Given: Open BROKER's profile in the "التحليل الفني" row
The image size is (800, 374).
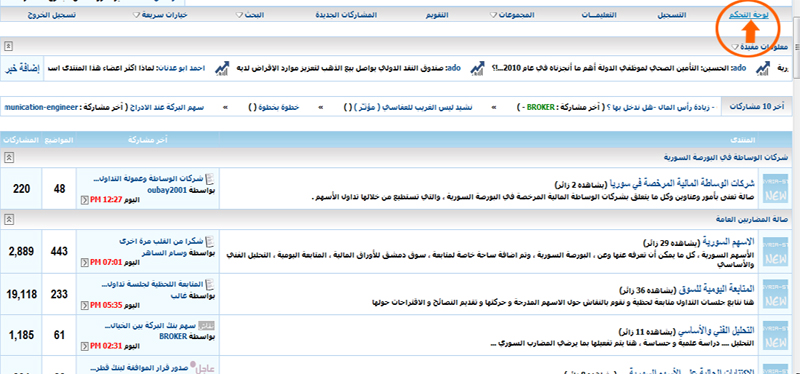Looking at the screenshot, I should 173,337.
